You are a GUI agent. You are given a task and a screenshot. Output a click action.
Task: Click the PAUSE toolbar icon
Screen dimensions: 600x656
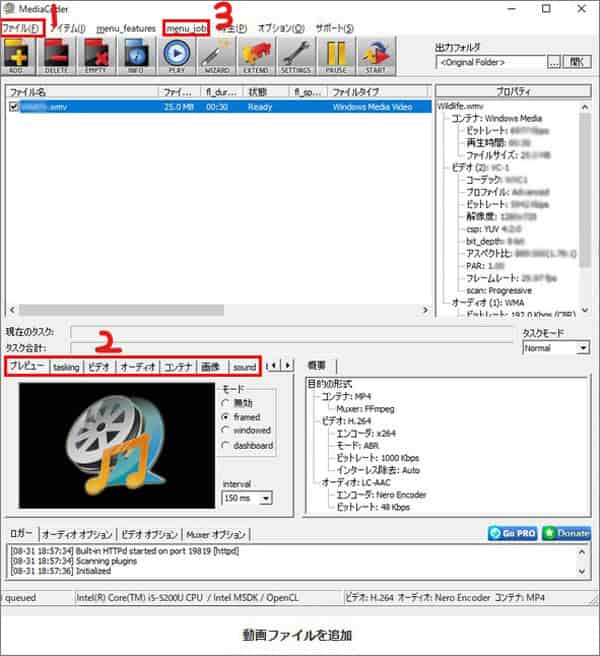coord(336,56)
